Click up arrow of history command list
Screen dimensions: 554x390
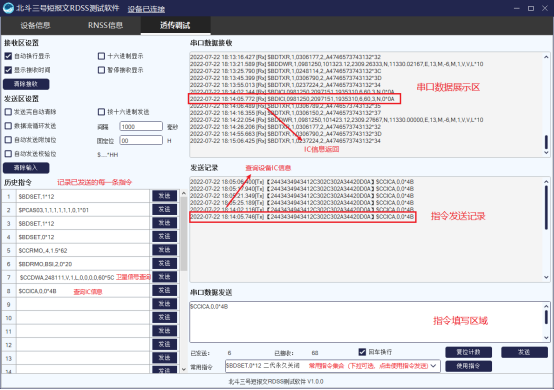(x=184, y=193)
